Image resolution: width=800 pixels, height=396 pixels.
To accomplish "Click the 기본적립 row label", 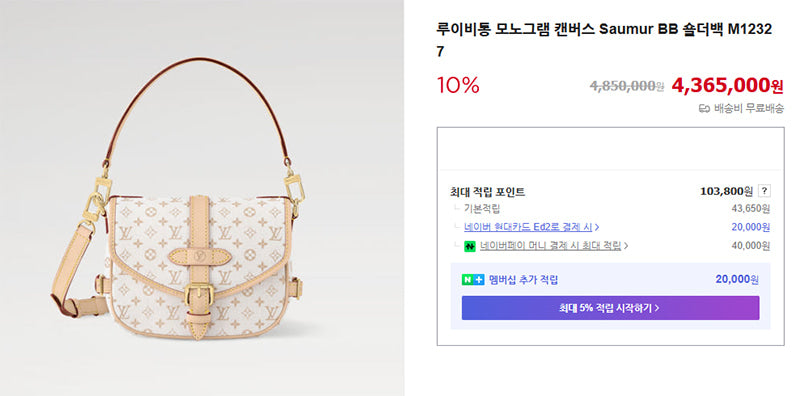I will tap(482, 208).
